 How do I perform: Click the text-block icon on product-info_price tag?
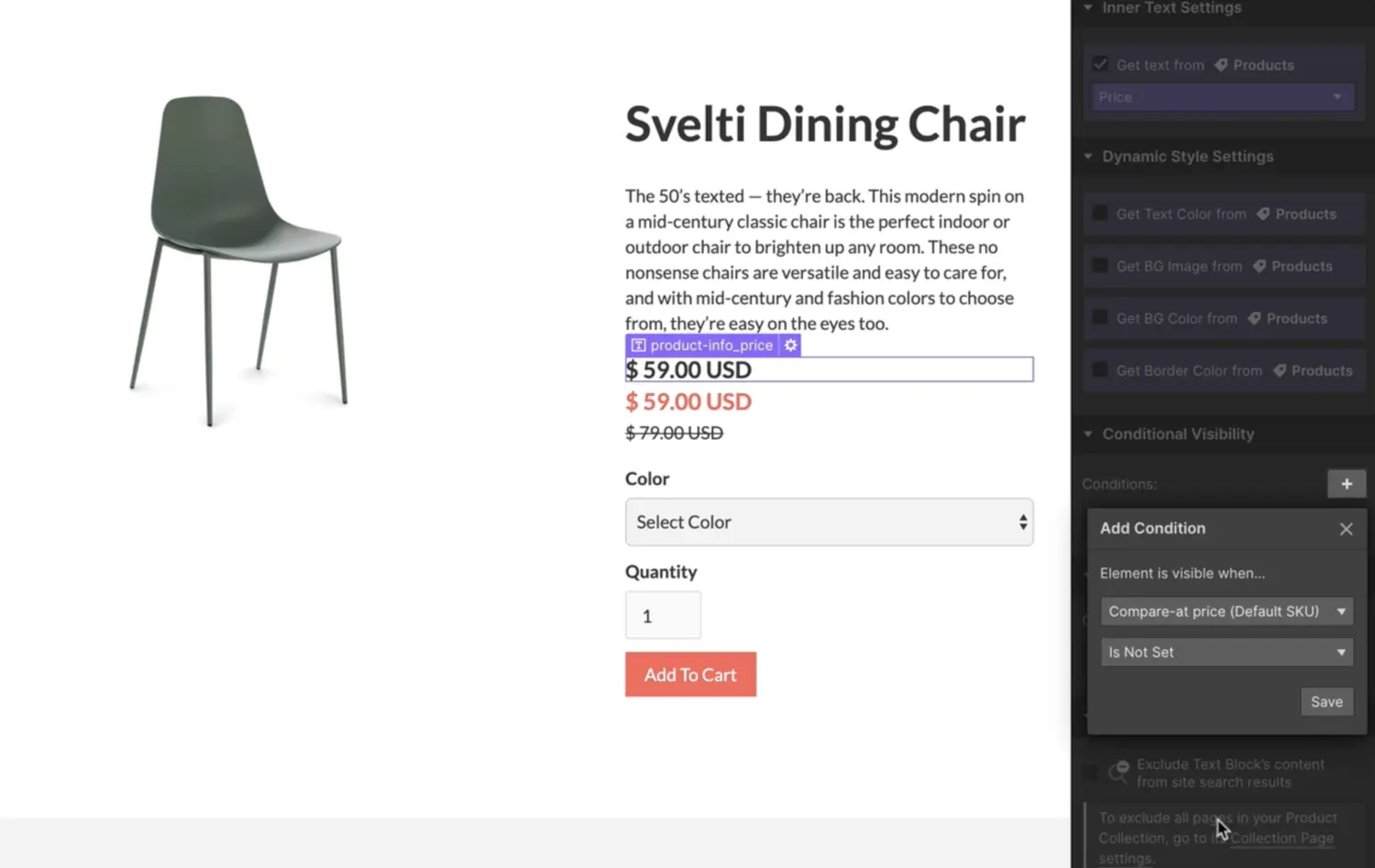639,346
